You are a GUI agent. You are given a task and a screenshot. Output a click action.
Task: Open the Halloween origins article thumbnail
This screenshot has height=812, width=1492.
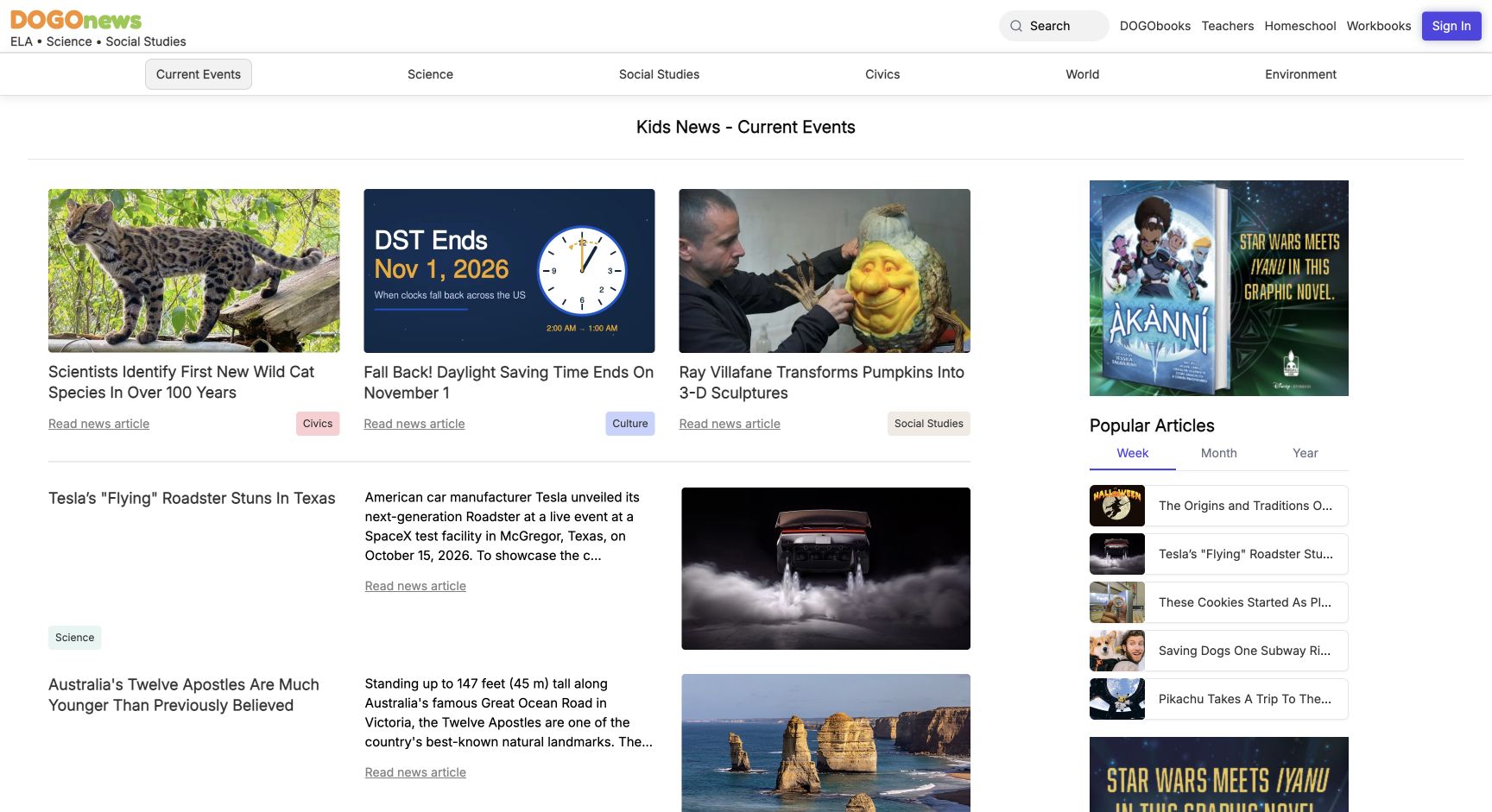coord(1117,506)
